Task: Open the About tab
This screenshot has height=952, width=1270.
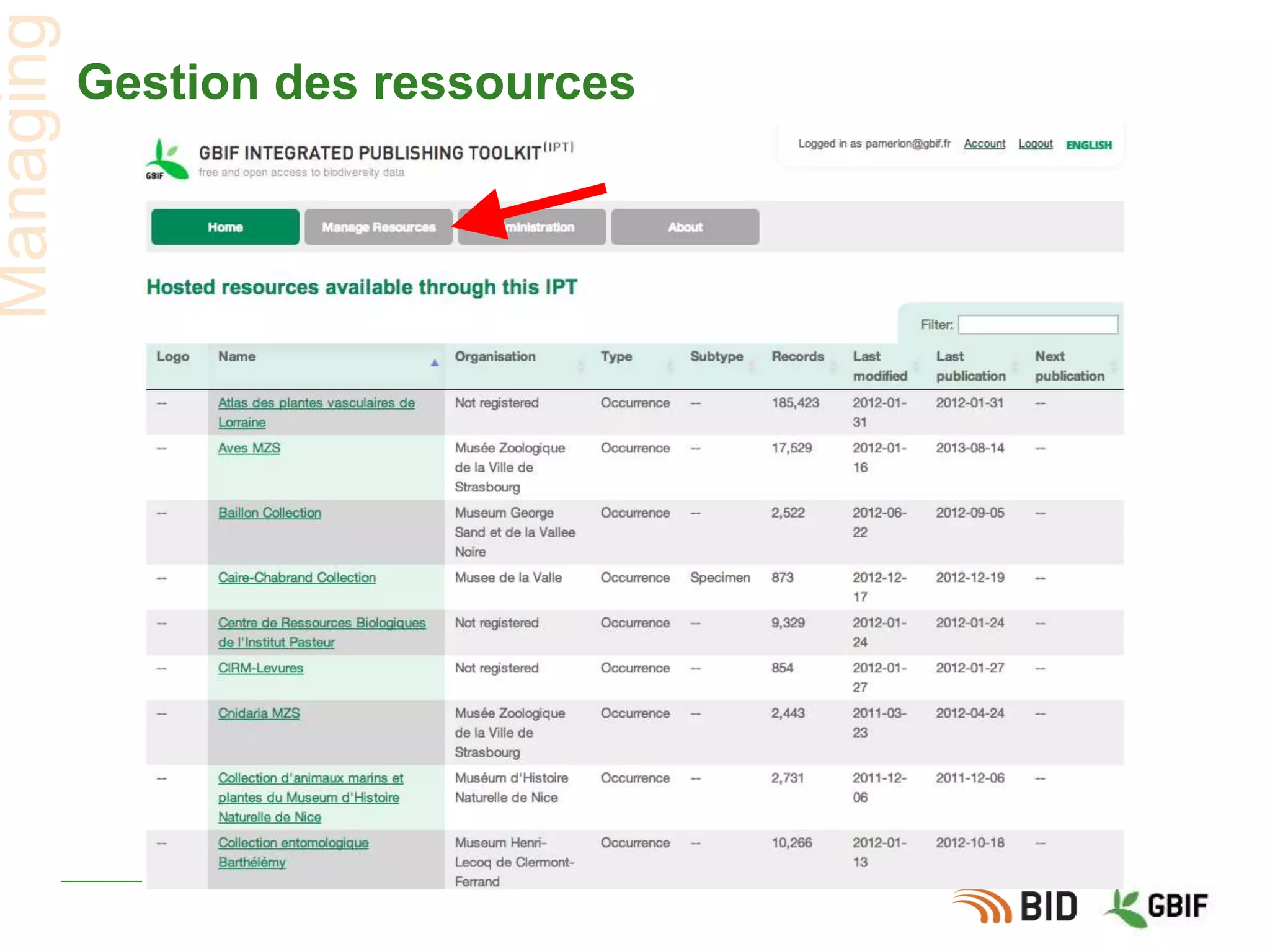Action: 685,227
